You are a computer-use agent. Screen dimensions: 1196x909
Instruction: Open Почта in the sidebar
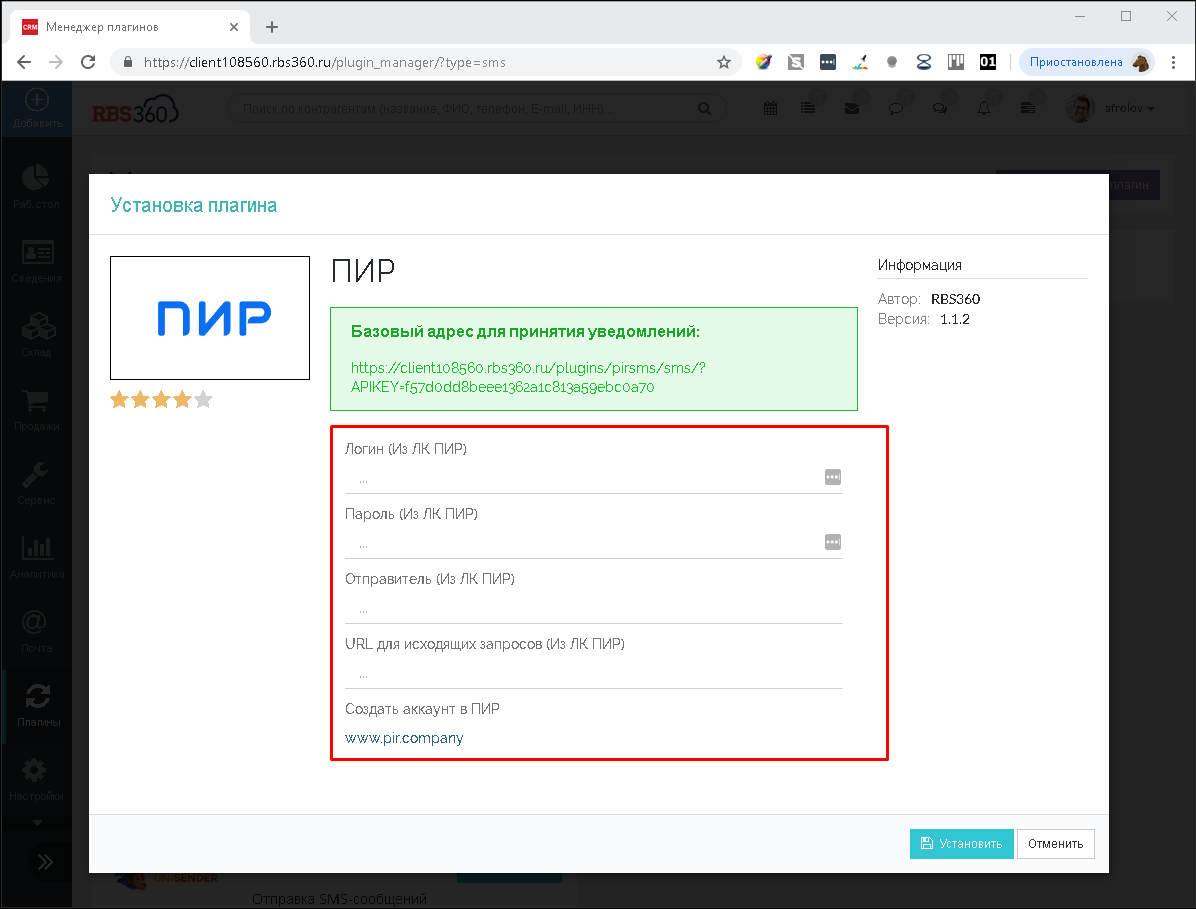(36, 631)
